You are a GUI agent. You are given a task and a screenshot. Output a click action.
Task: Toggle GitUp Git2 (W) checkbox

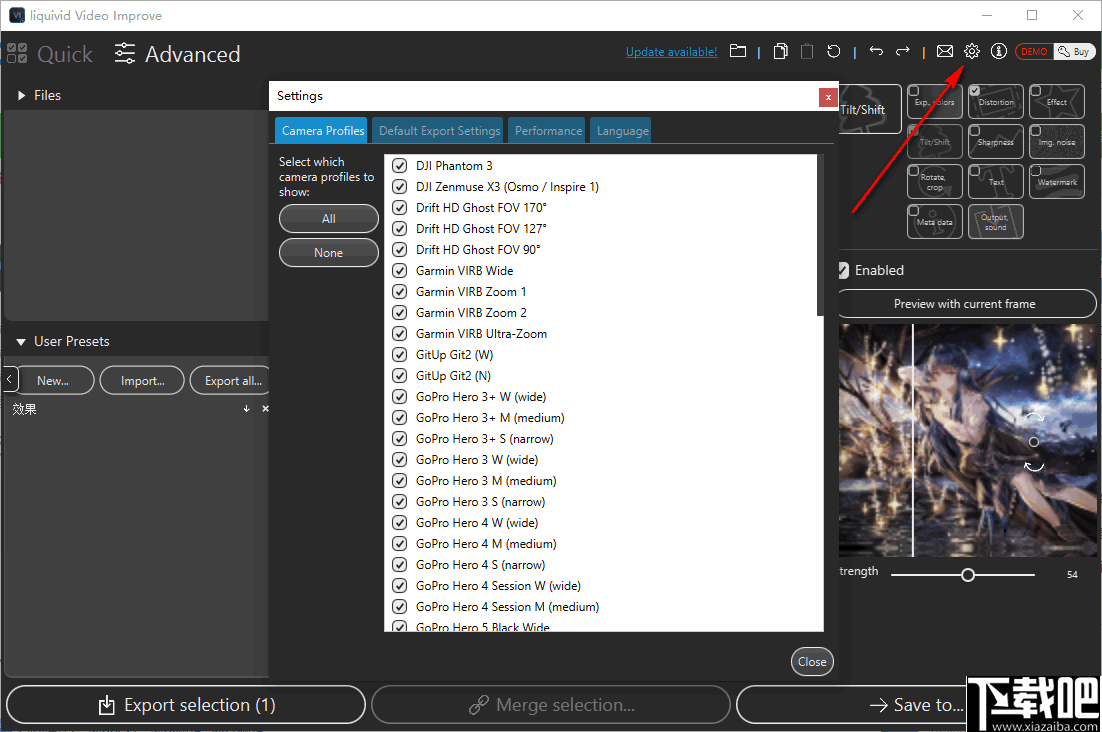[x=399, y=355]
